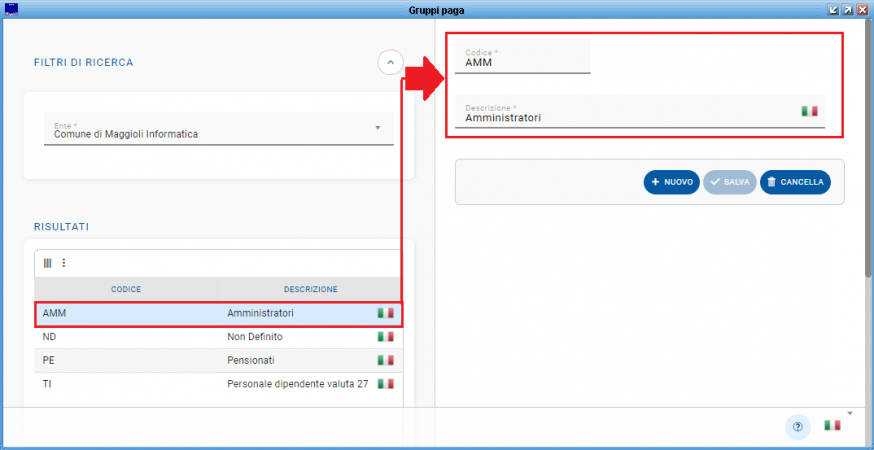Select the Amministratori description cell
Screen dimensions: 874x450
click(x=260, y=313)
